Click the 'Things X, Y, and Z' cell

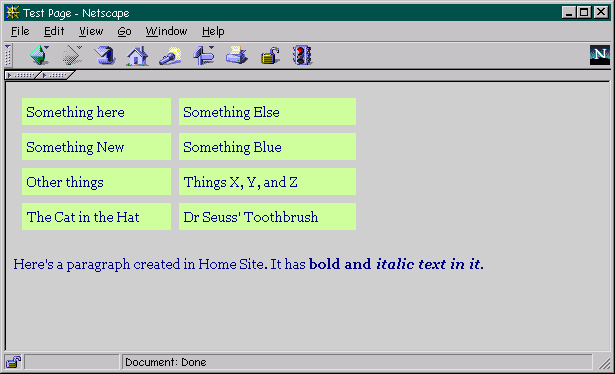coord(267,182)
